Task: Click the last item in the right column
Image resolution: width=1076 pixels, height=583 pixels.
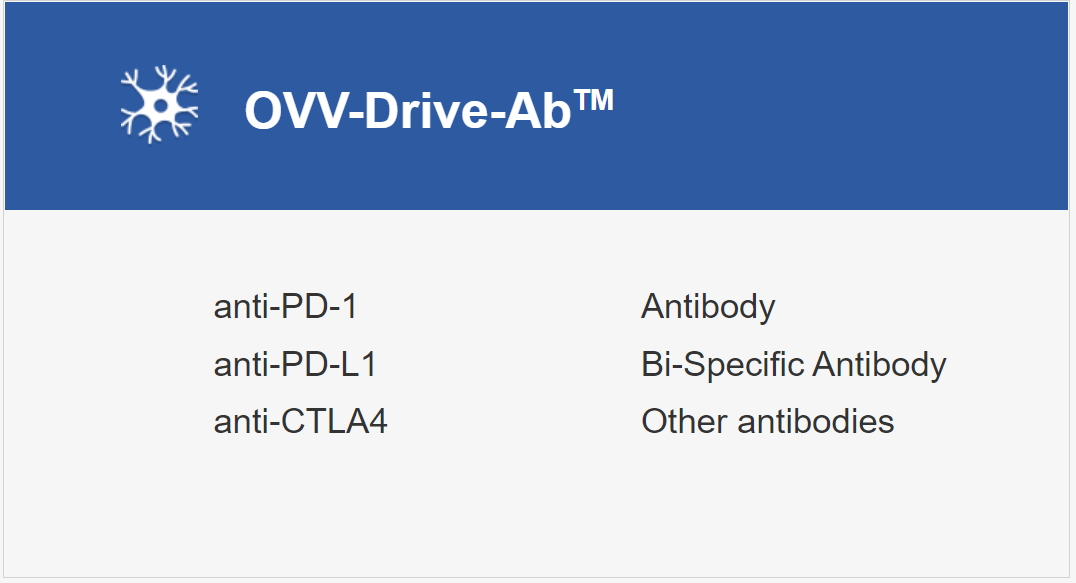Action: click(x=767, y=422)
